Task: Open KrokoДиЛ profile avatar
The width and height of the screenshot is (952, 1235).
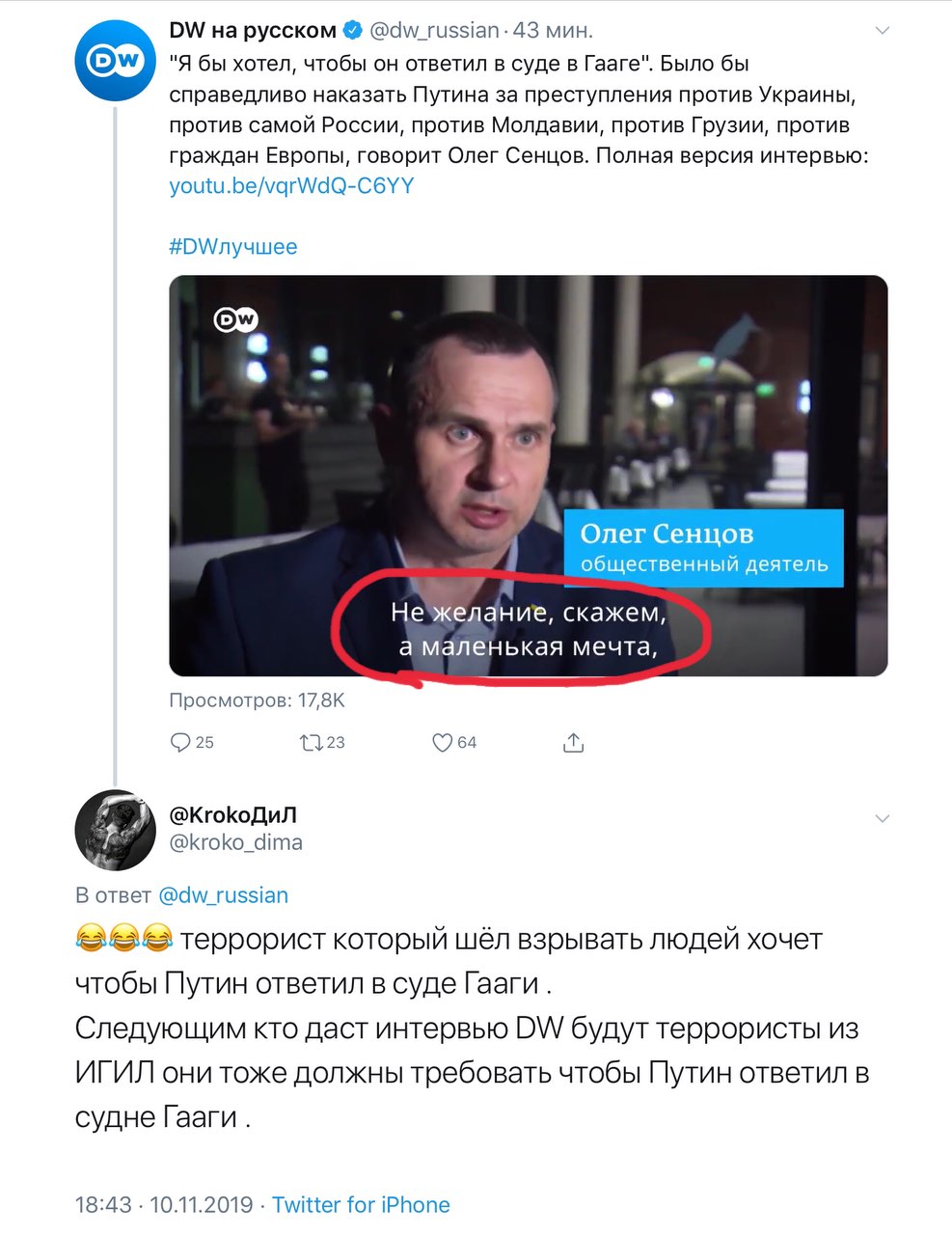Action: pyautogui.click(x=115, y=830)
